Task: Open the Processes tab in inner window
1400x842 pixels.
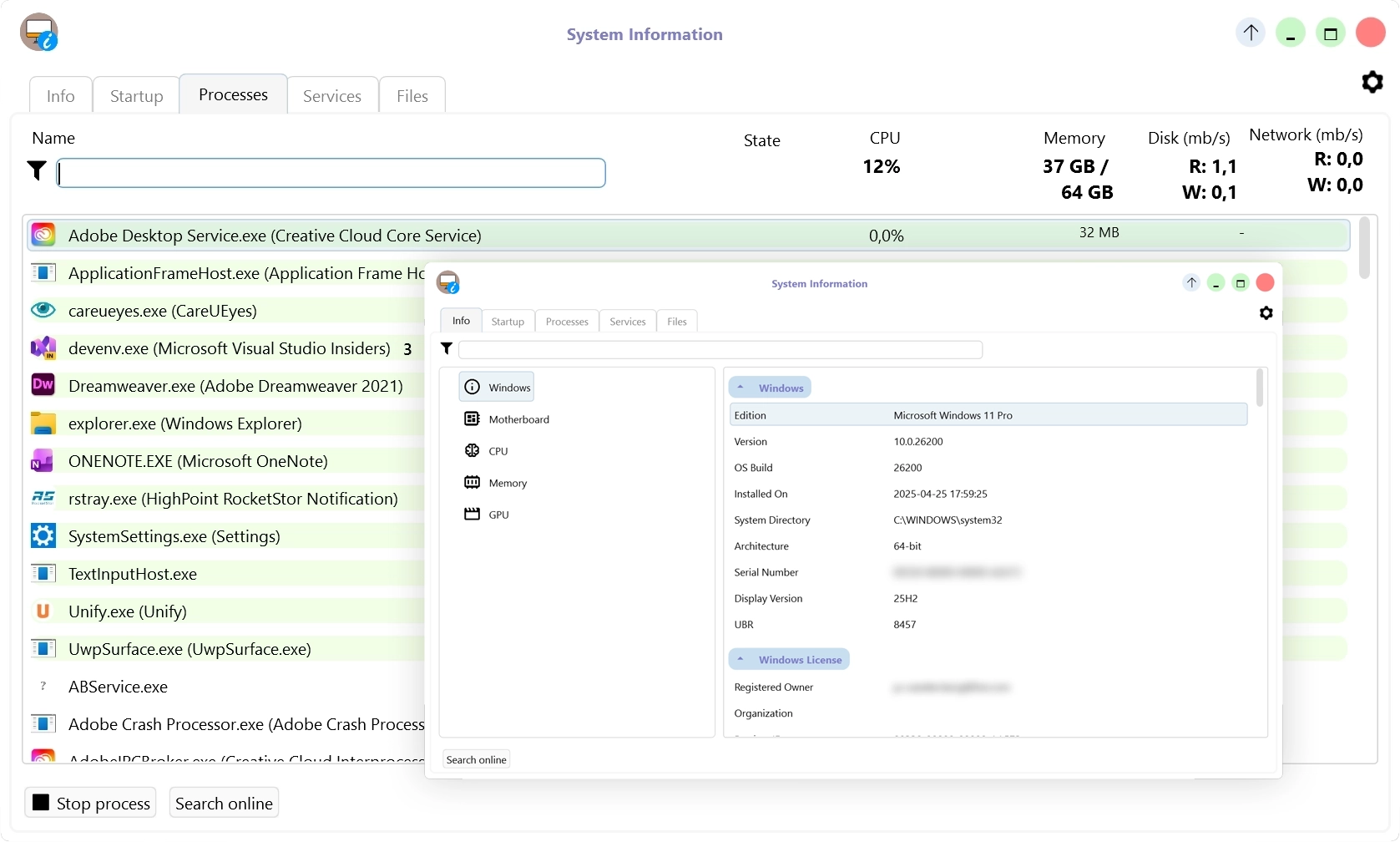Action: click(567, 321)
